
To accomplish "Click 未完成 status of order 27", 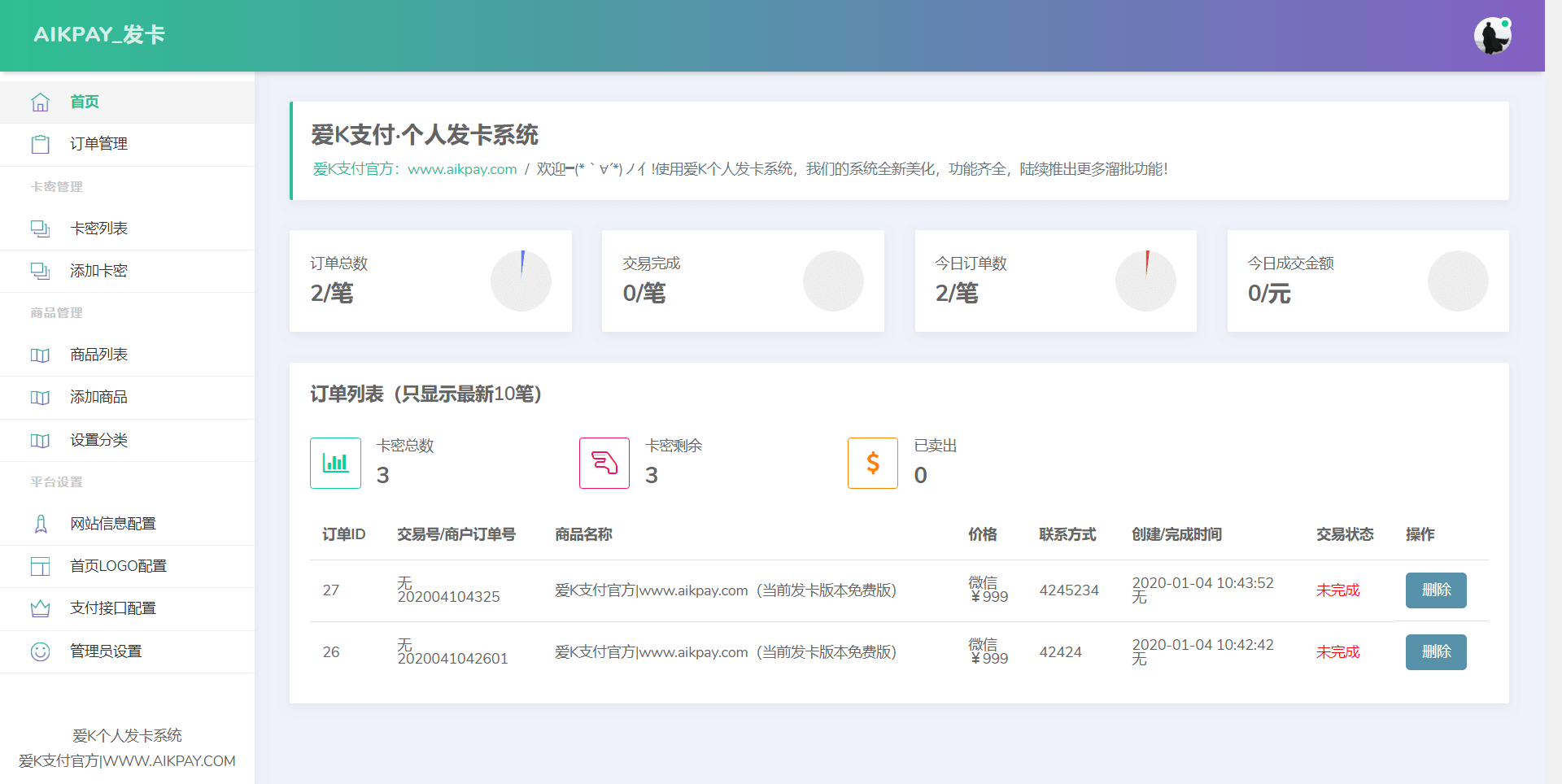I will coord(1338,590).
